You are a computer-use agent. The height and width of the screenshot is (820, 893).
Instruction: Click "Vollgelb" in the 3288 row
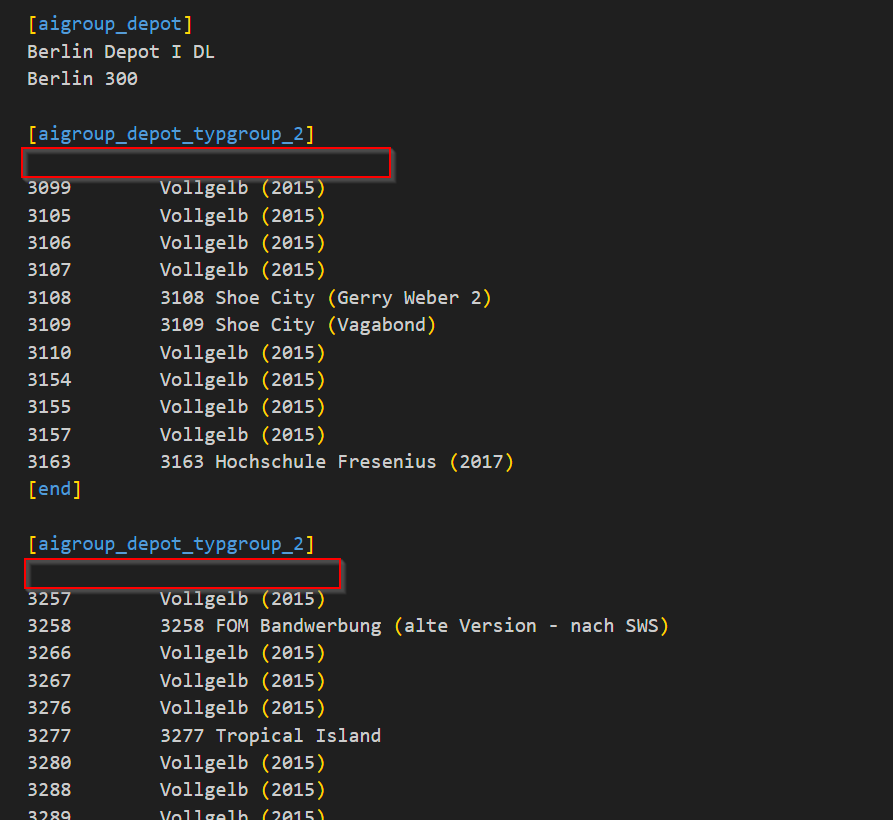click(204, 790)
